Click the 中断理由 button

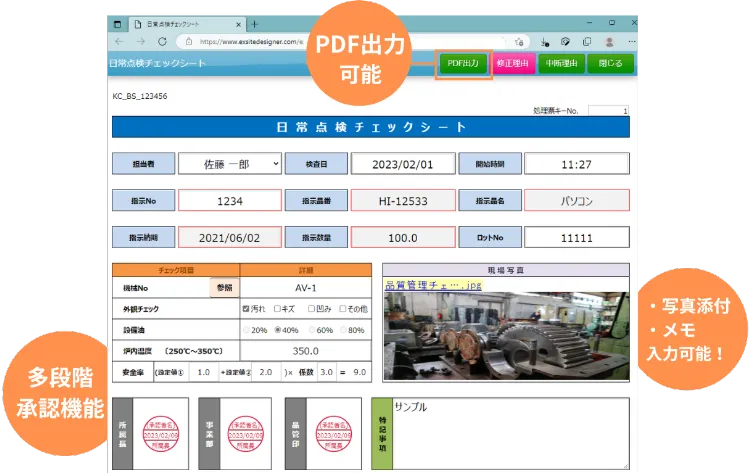click(x=558, y=63)
